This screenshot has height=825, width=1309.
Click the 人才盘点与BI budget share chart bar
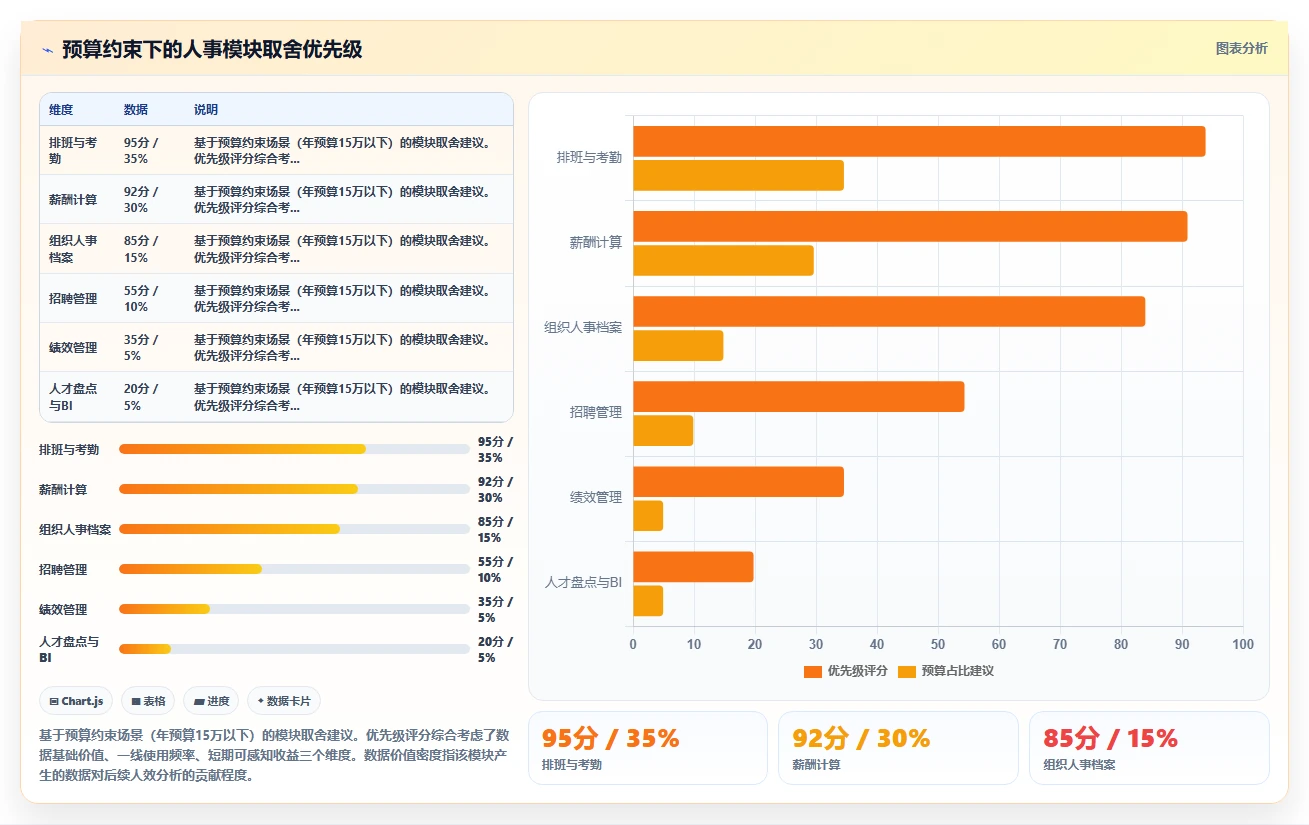tap(648, 600)
